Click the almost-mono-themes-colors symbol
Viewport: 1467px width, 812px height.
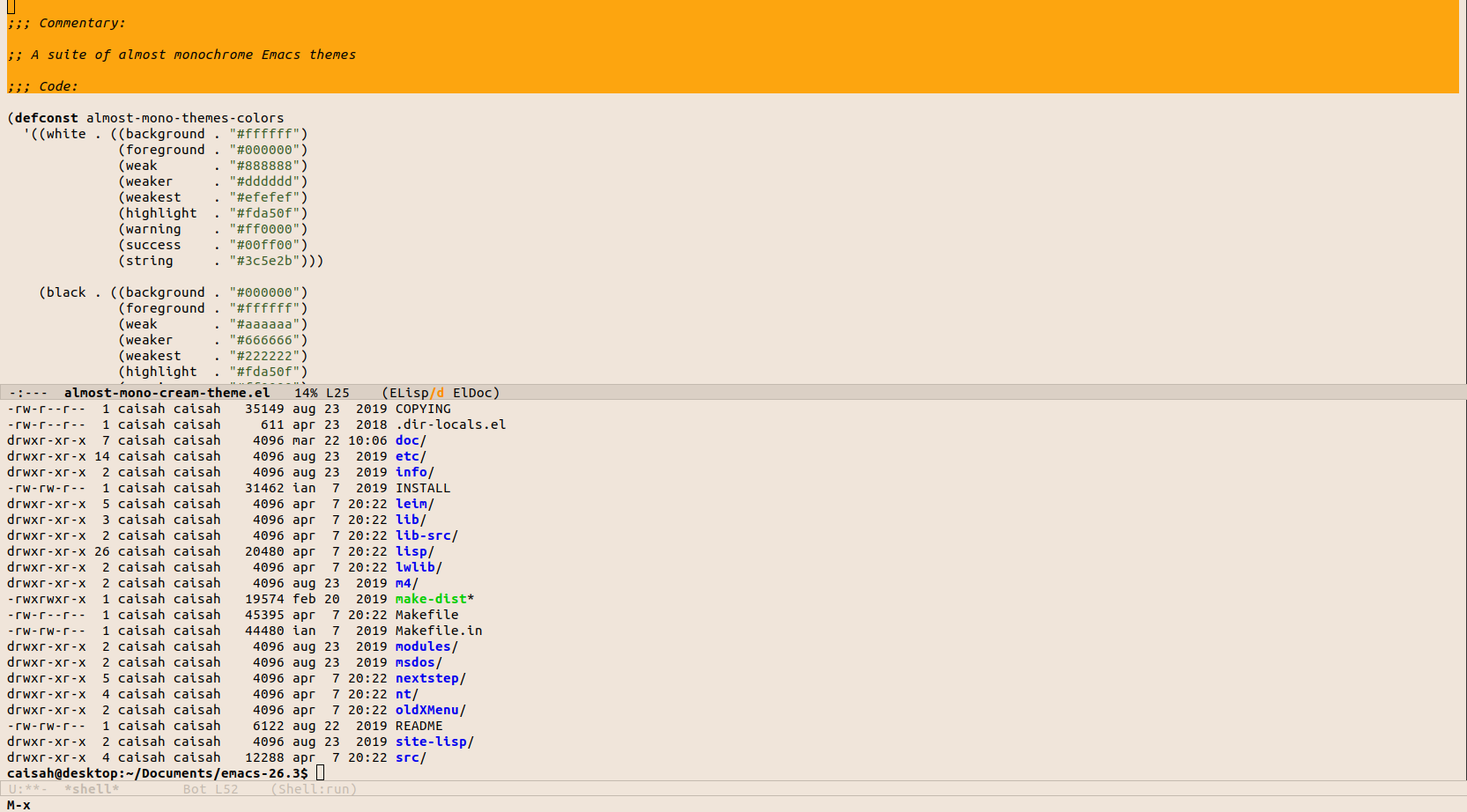tap(185, 118)
